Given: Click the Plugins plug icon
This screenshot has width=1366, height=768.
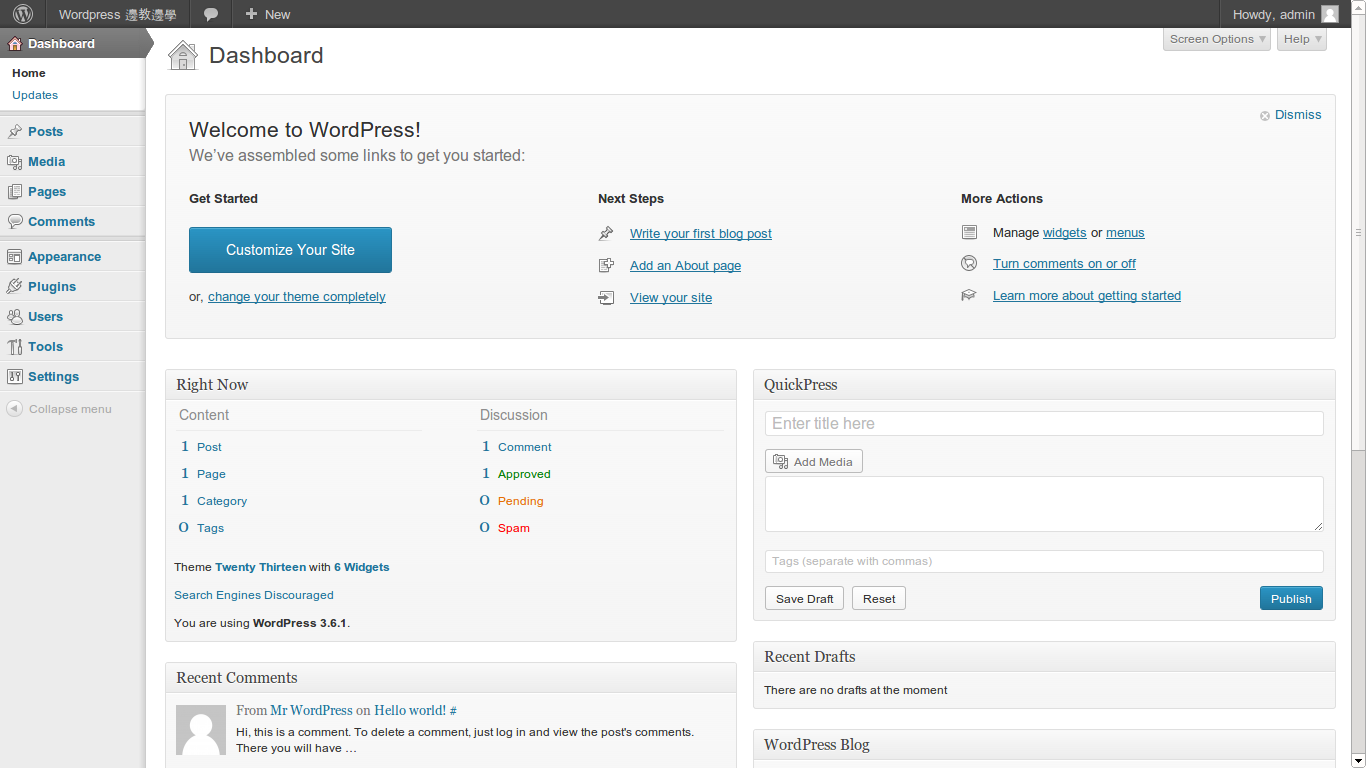Looking at the screenshot, I should [x=15, y=286].
